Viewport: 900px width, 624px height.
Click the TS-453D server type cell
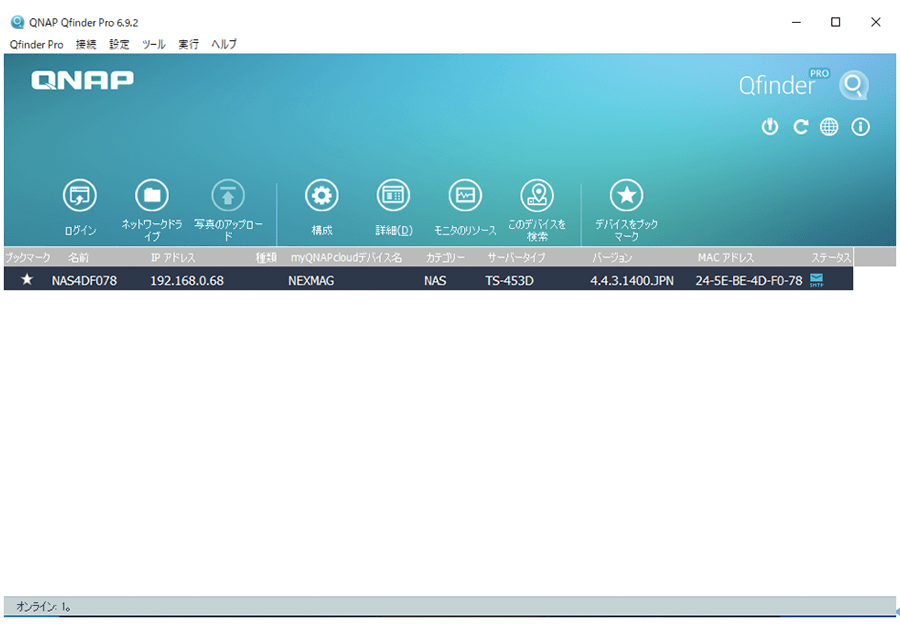[x=509, y=281]
